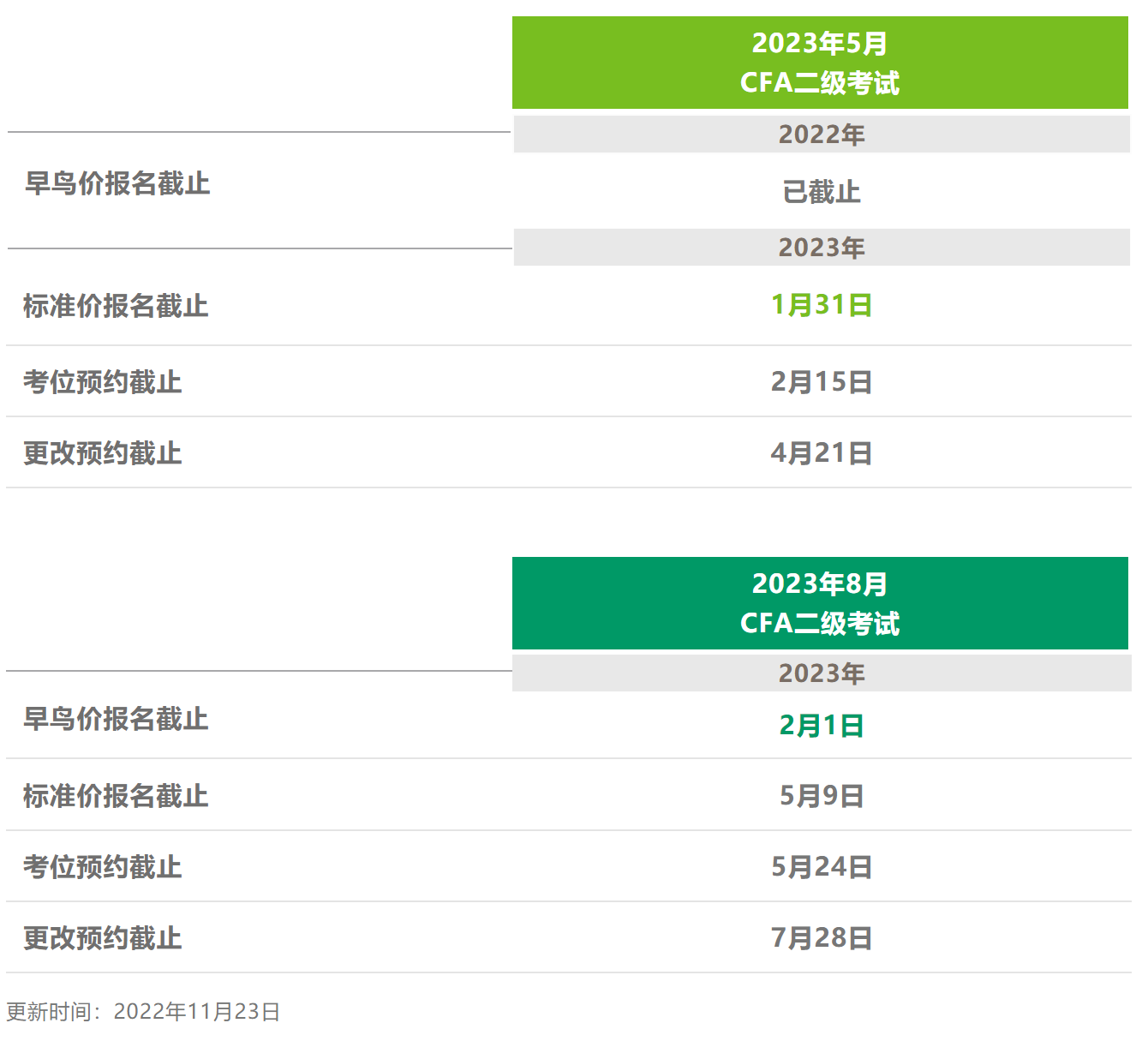Viewport: 1148px width, 1047px height.
Task: Click the '2023年5月 CFA二级考试' green header
Action: 820,63
